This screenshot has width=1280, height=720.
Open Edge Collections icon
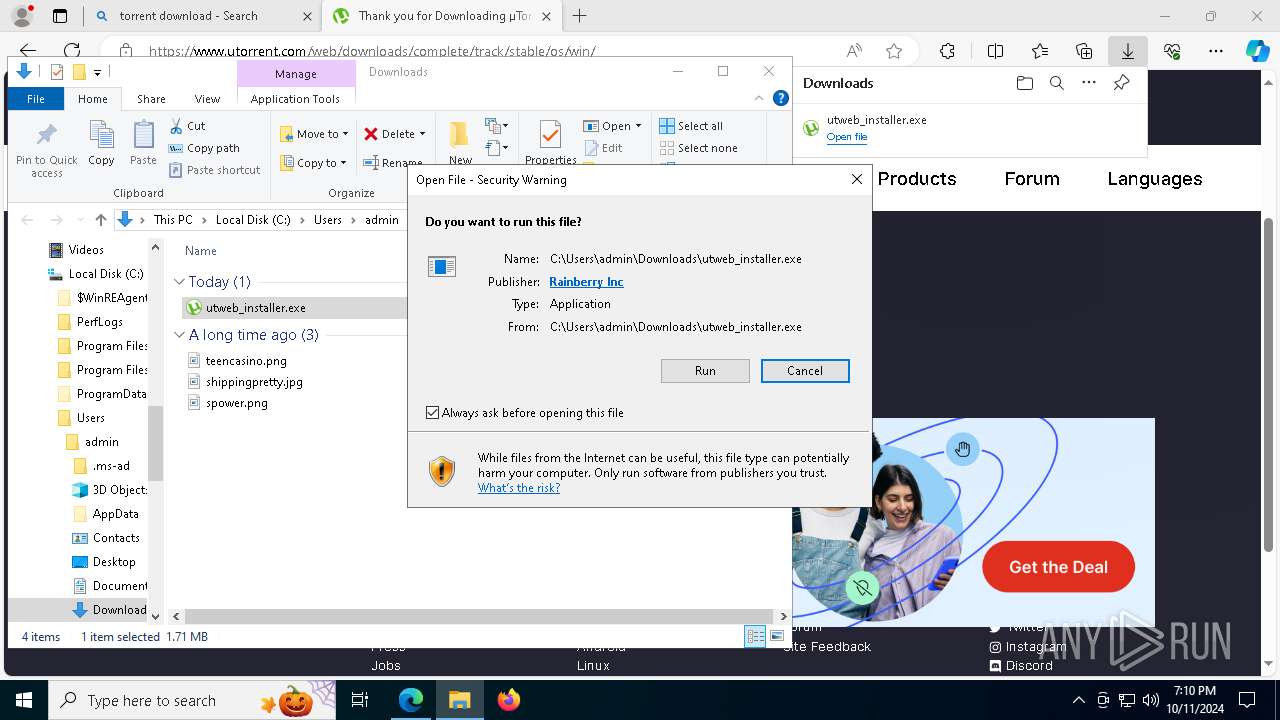coord(1084,51)
